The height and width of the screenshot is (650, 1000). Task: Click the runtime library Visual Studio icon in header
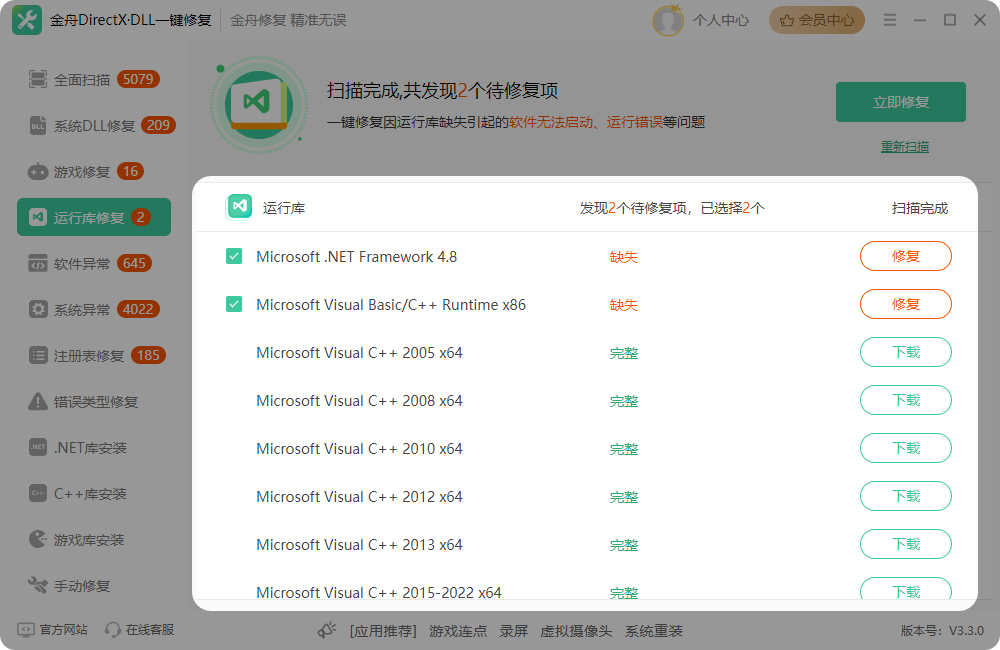click(x=239, y=207)
